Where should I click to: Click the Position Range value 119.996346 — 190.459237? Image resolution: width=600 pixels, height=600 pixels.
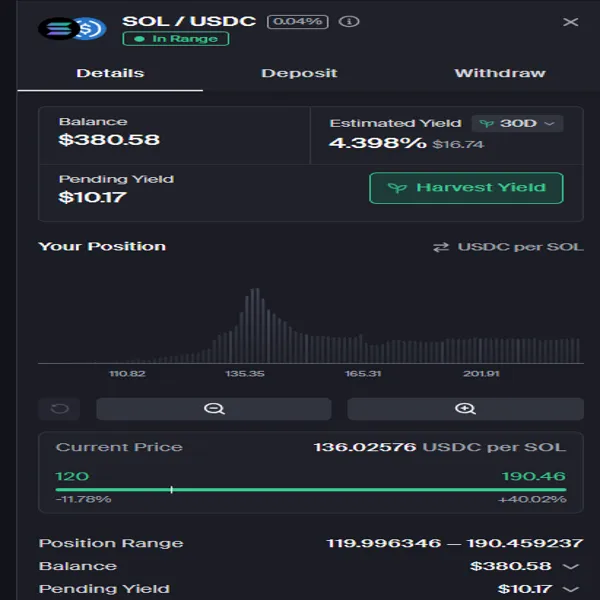pos(455,543)
